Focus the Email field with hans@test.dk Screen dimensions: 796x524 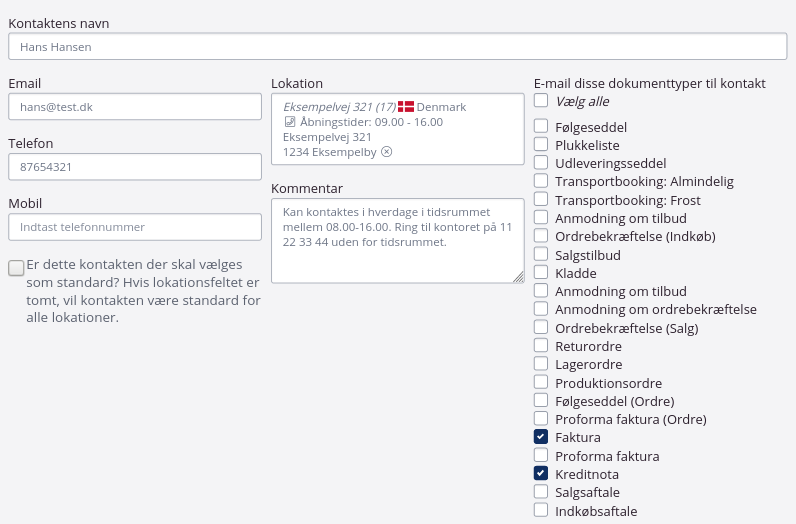134,107
